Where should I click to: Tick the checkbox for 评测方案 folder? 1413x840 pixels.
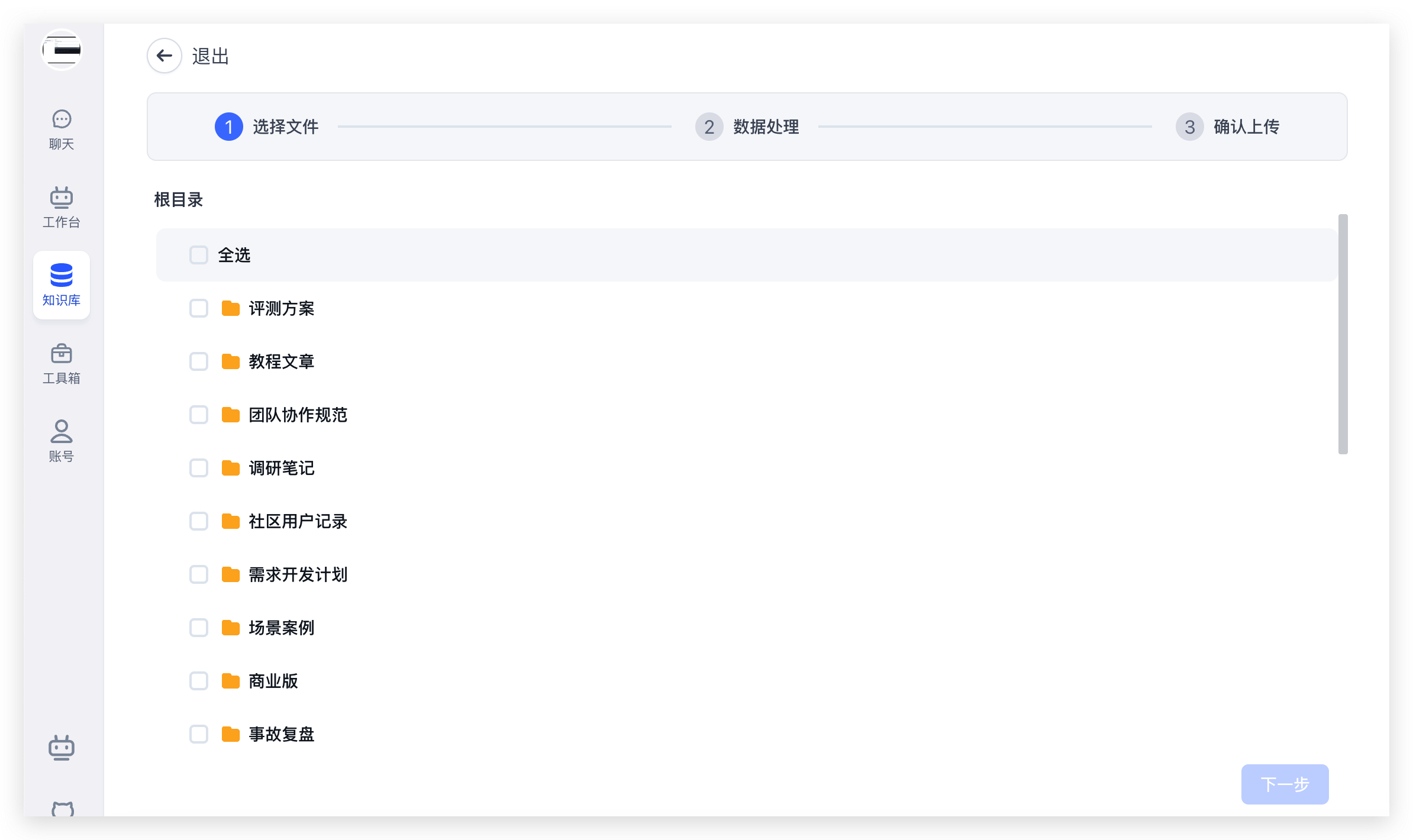pos(199,308)
